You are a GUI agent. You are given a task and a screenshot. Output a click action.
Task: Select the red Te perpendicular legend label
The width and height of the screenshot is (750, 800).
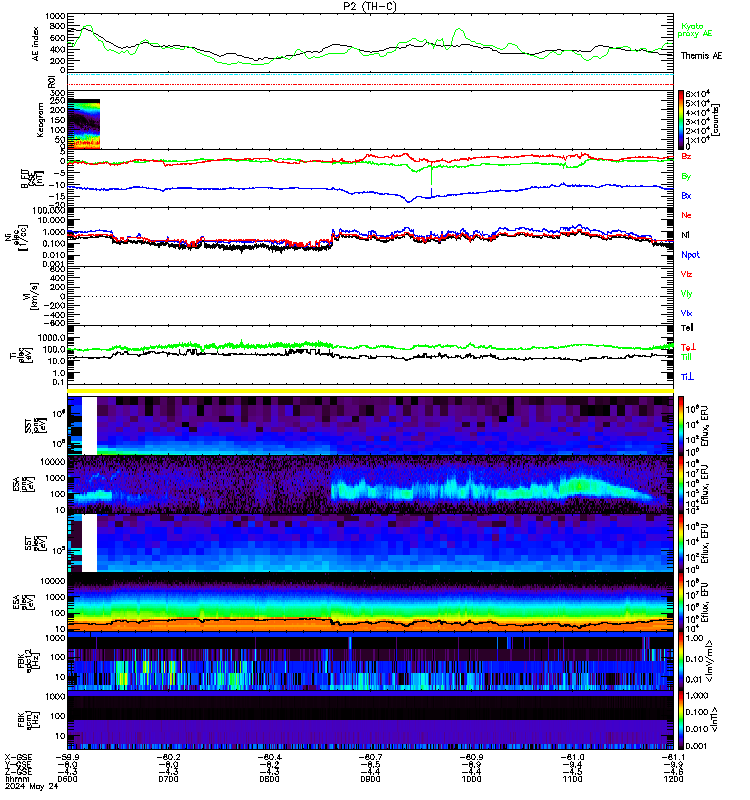coord(688,347)
